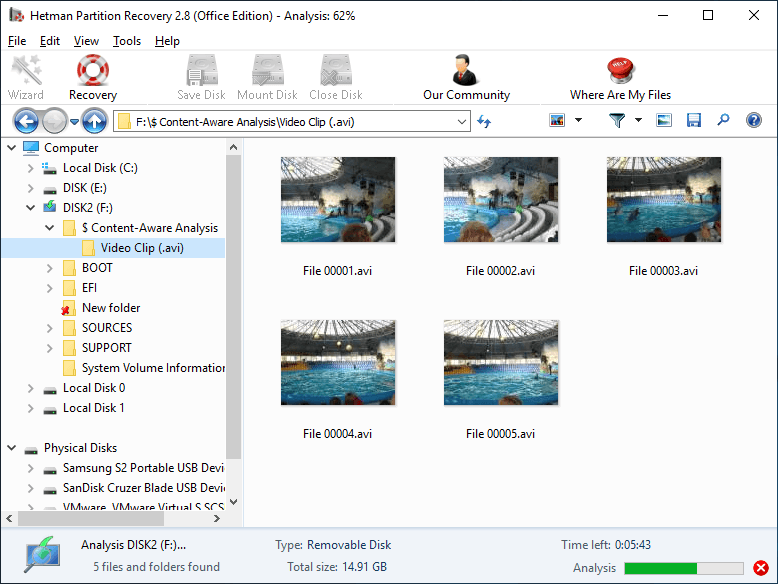Open Where Are My Files help
Screen dimensions: 778x584
[620, 70]
